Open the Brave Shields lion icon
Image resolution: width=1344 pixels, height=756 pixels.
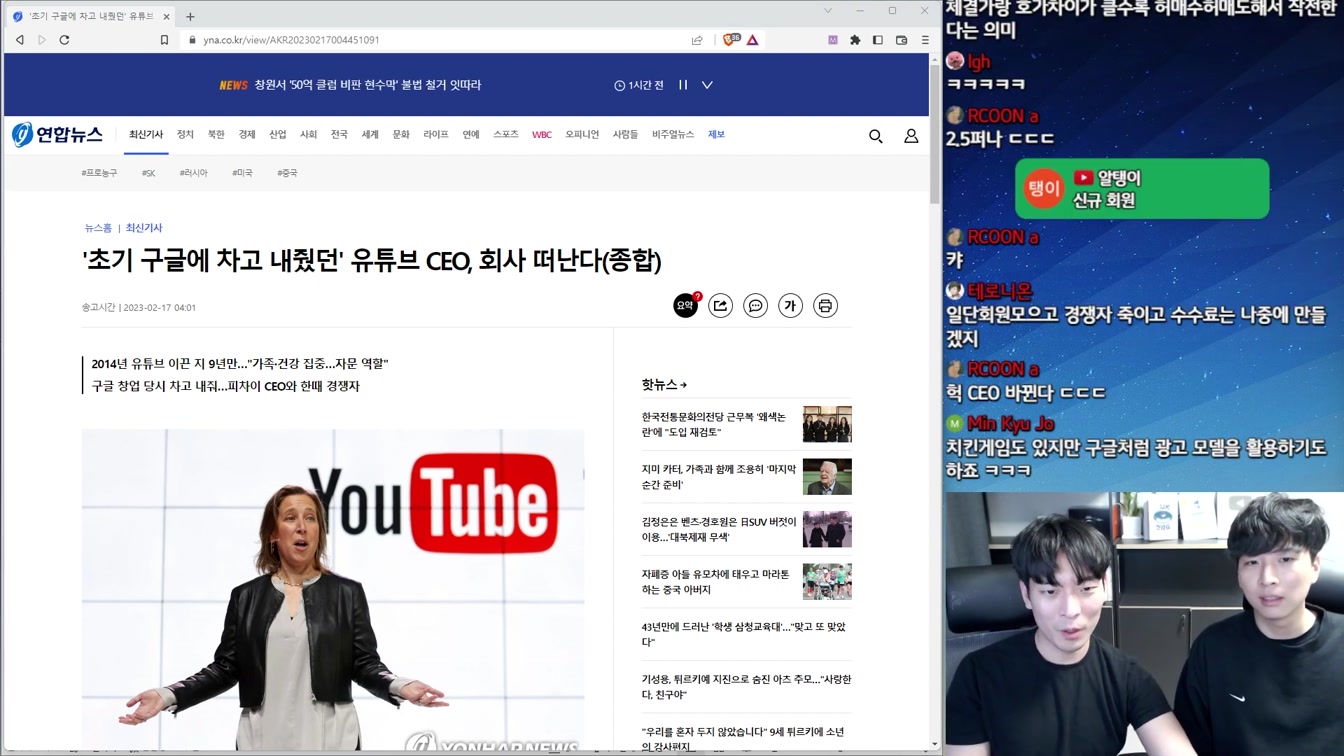[731, 40]
